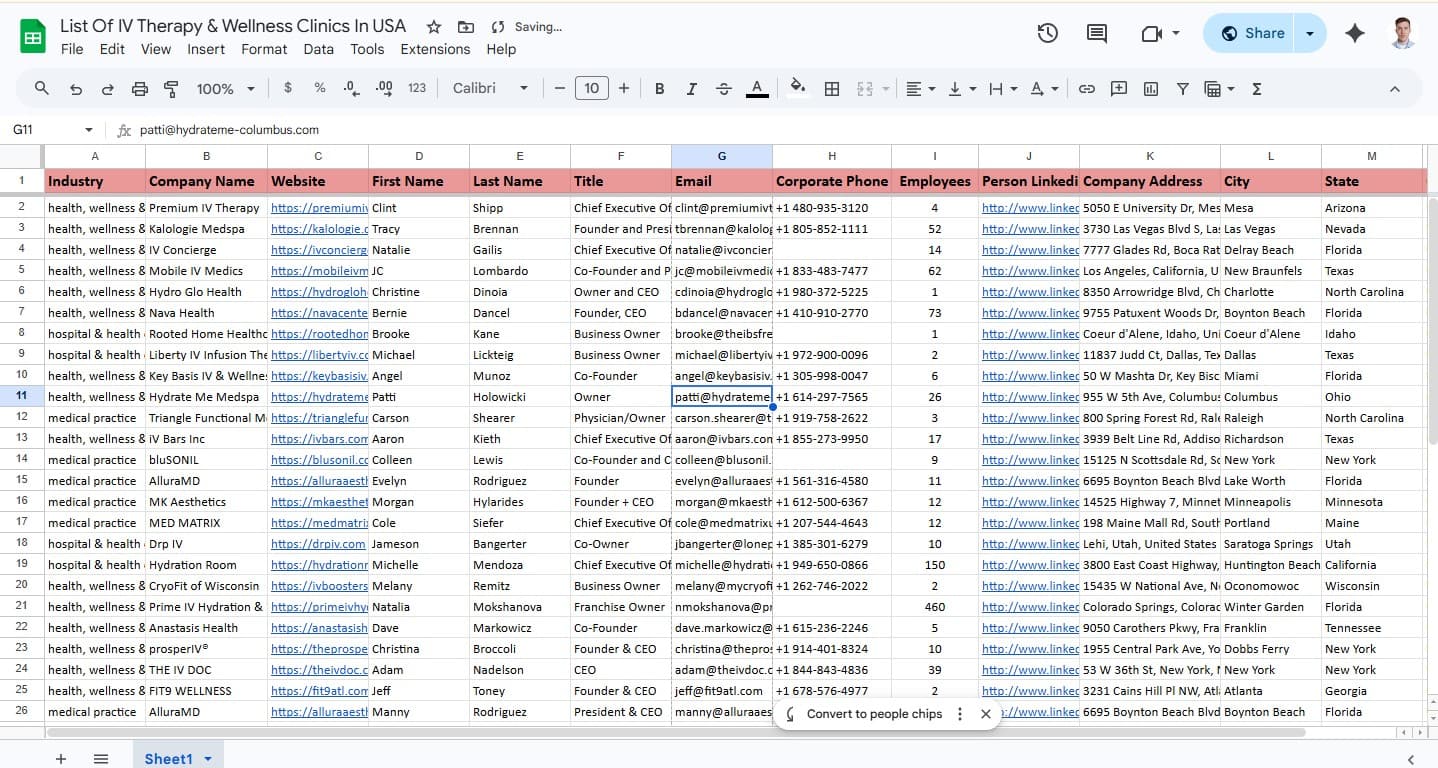This screenshot has height=768, width=1438.
Task: Toggle bold formatting
Action: (659, 89)
